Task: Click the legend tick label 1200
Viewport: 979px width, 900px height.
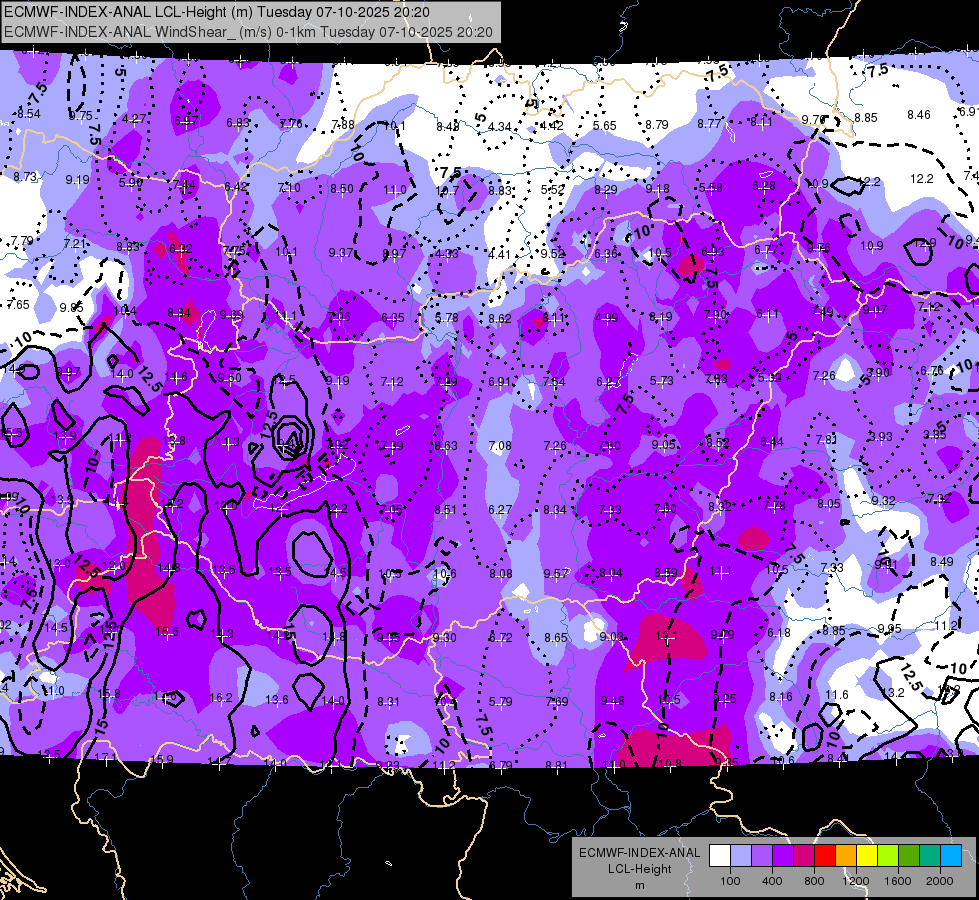Action: tap(855, 881)
